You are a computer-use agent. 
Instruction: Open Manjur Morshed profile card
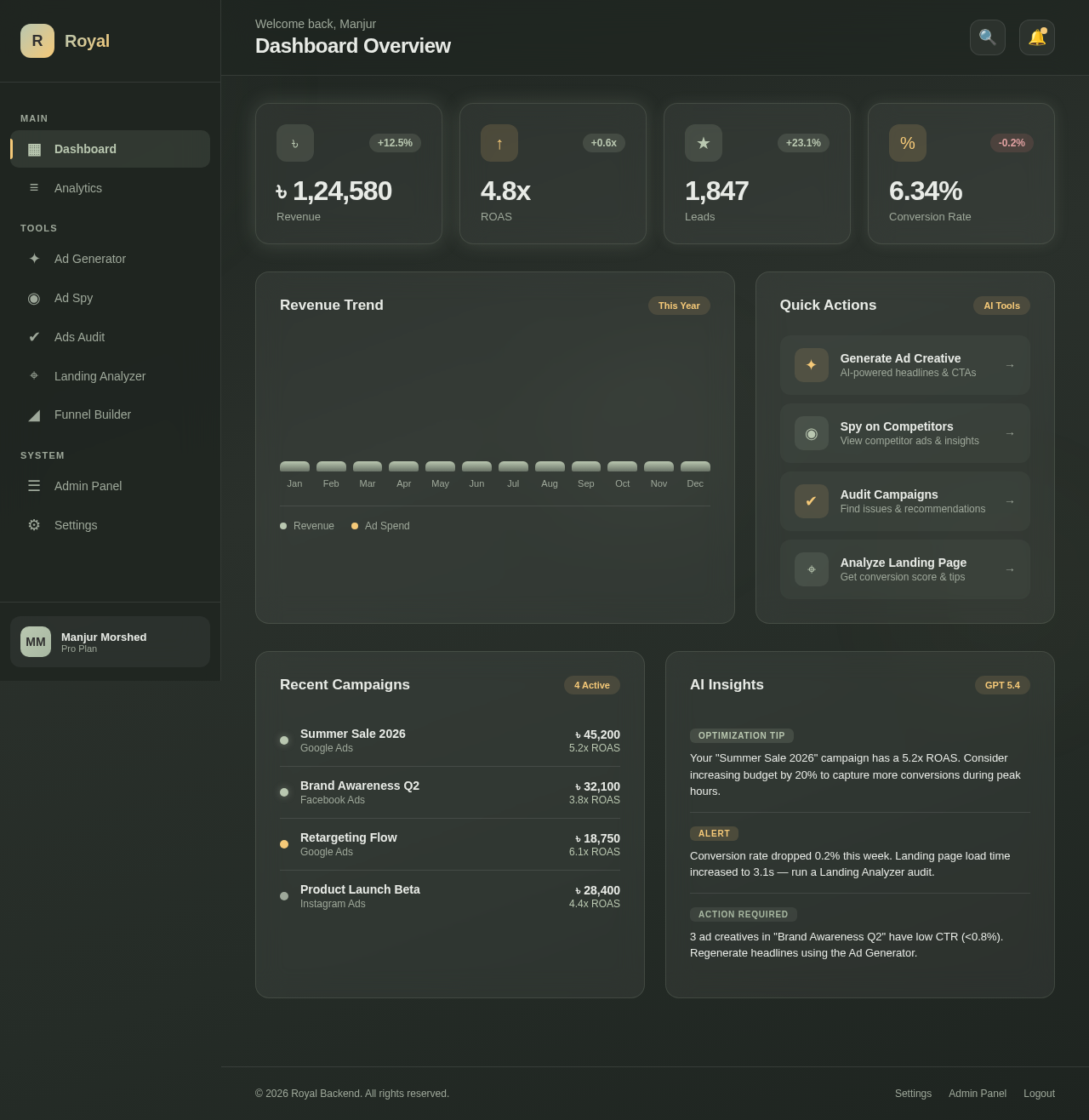(111, 642)
